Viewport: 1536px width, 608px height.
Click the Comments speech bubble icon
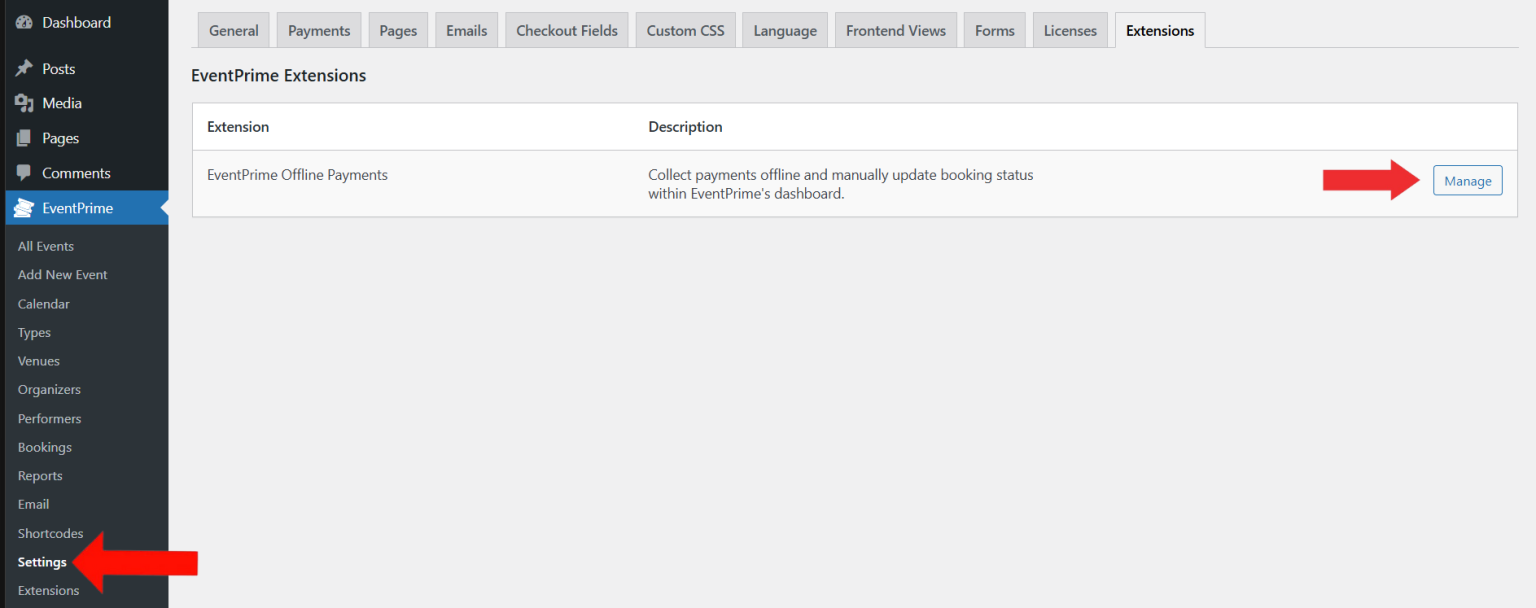(25, 173)
